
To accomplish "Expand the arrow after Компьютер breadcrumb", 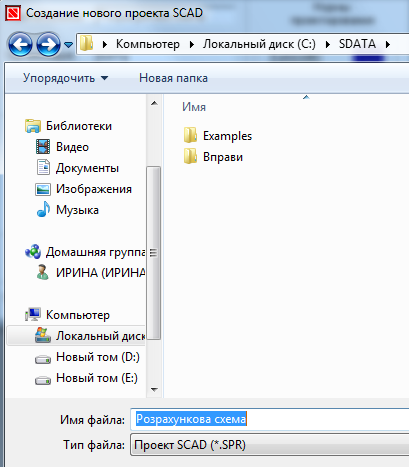I will pos(191,44).
